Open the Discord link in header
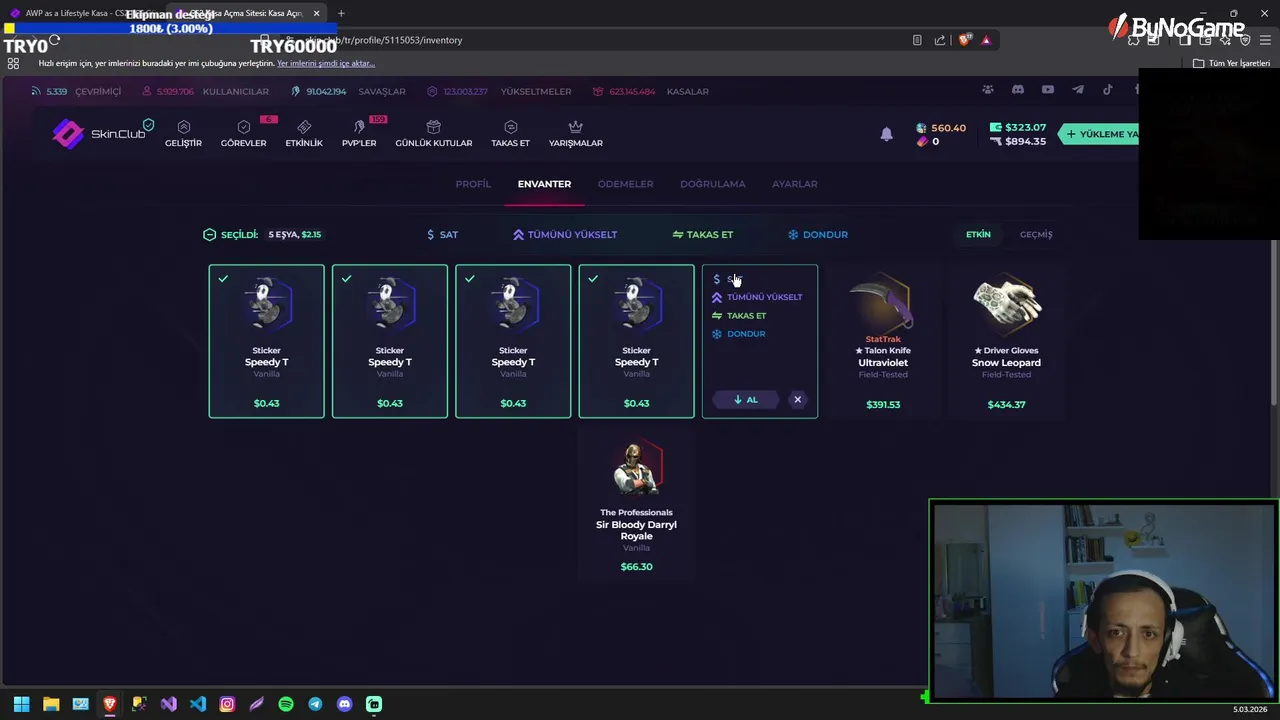The image size is (1280, 720). click(x=1018, y=90)
